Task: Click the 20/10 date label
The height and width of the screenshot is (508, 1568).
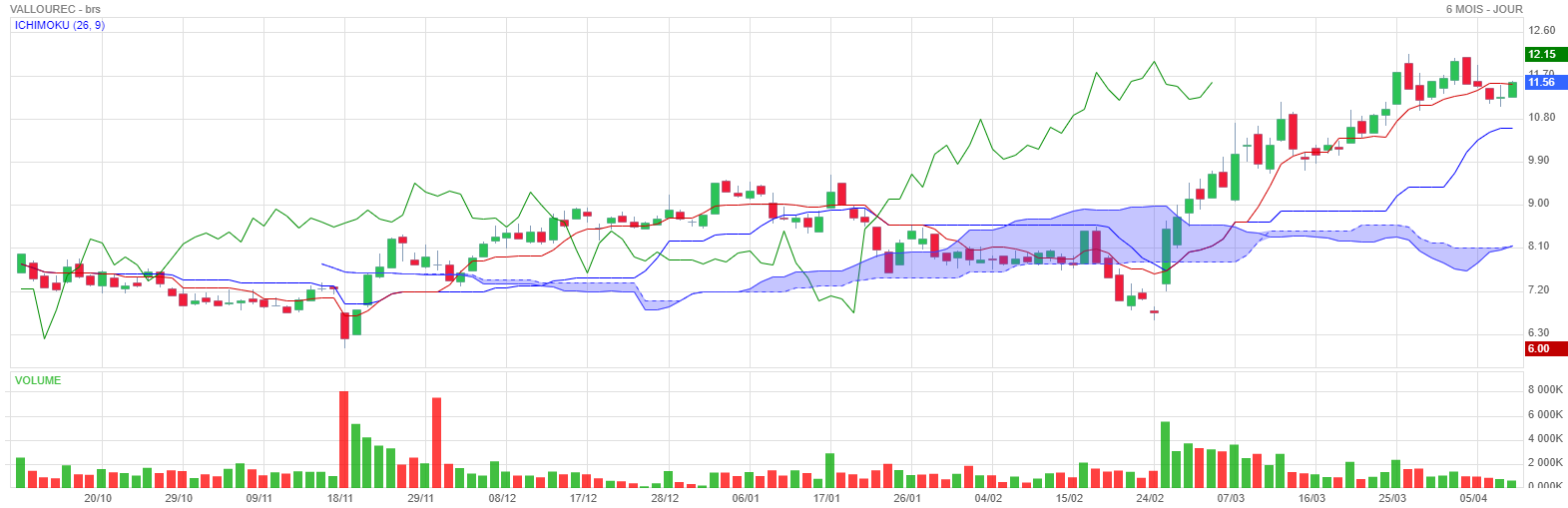Action: click(x=98, y=498)
